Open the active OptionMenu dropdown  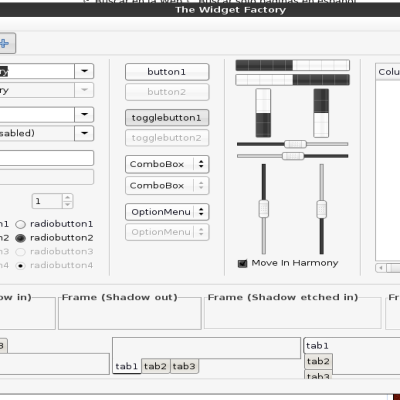(167, 212)
